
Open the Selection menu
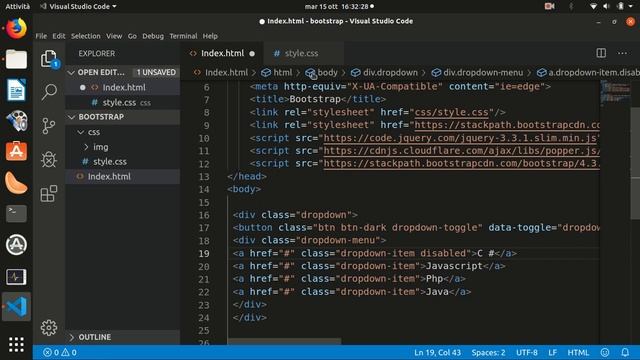coord(86,36)
